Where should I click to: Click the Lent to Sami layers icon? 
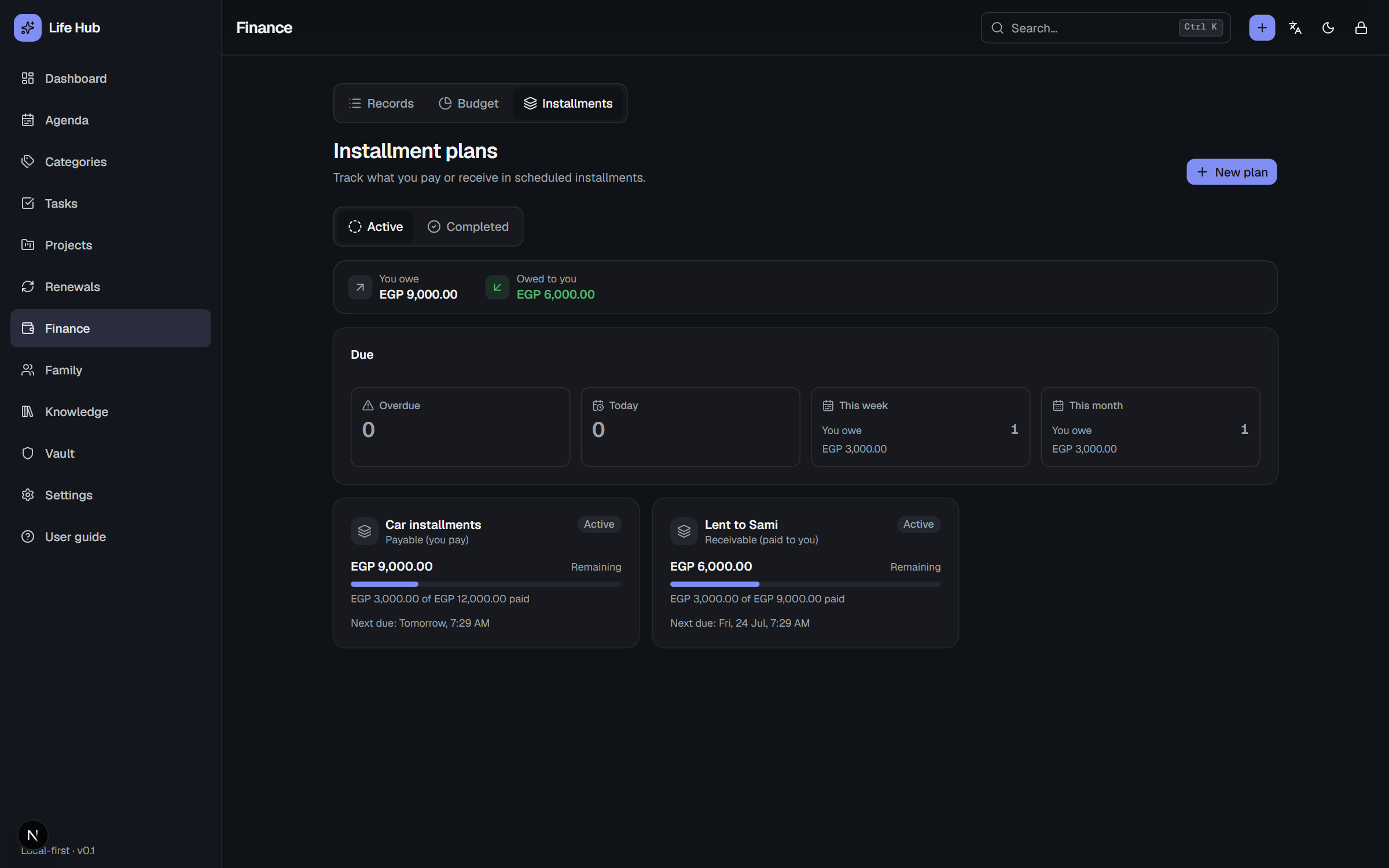(684, 531)
